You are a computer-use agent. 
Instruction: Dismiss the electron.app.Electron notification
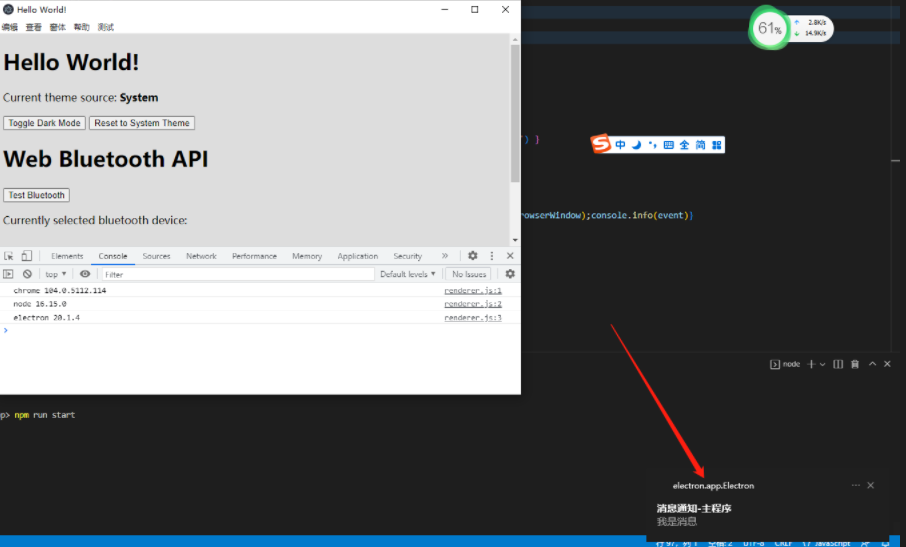coord(871,485)
